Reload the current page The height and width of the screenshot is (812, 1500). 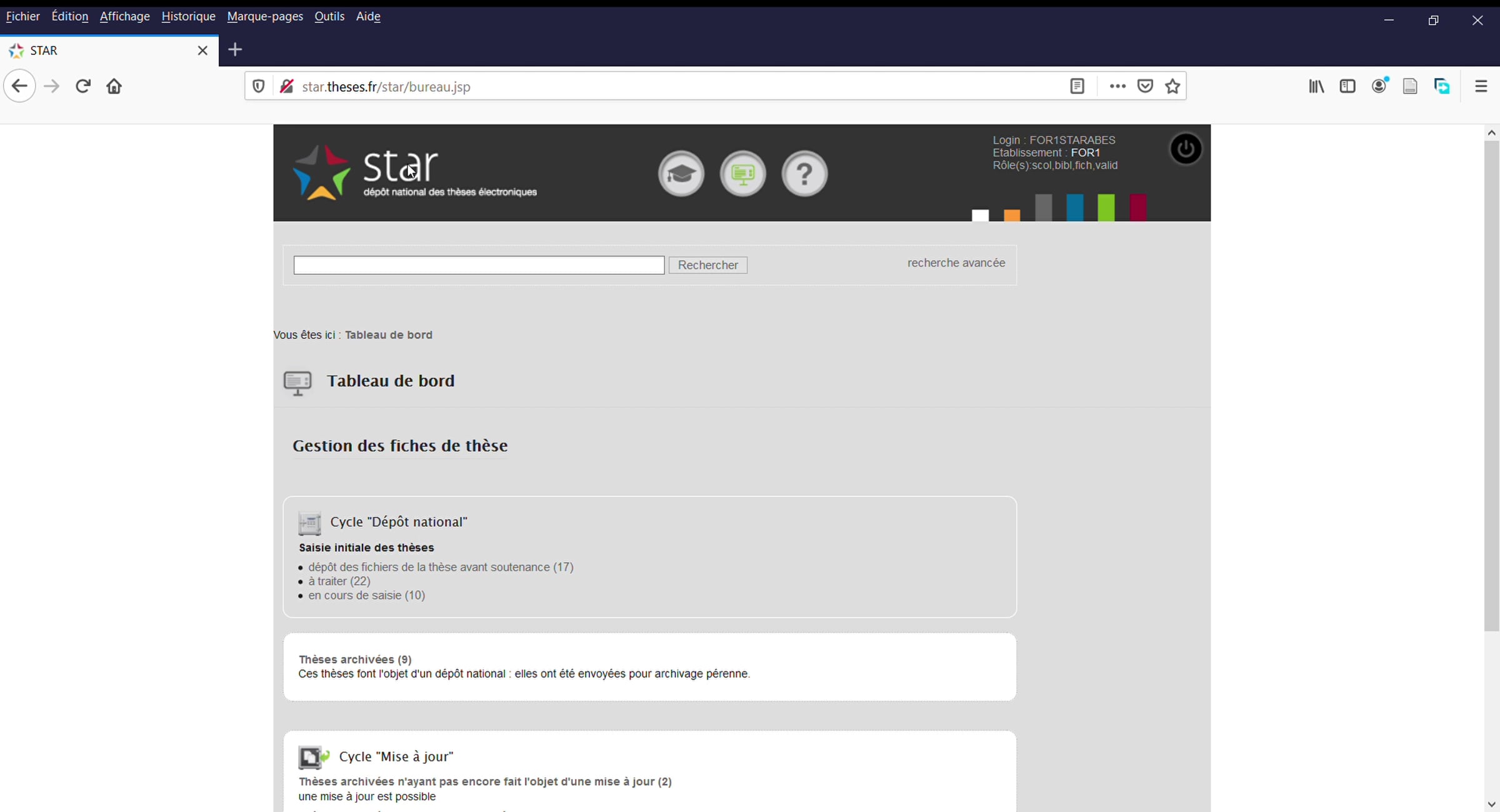83,86
